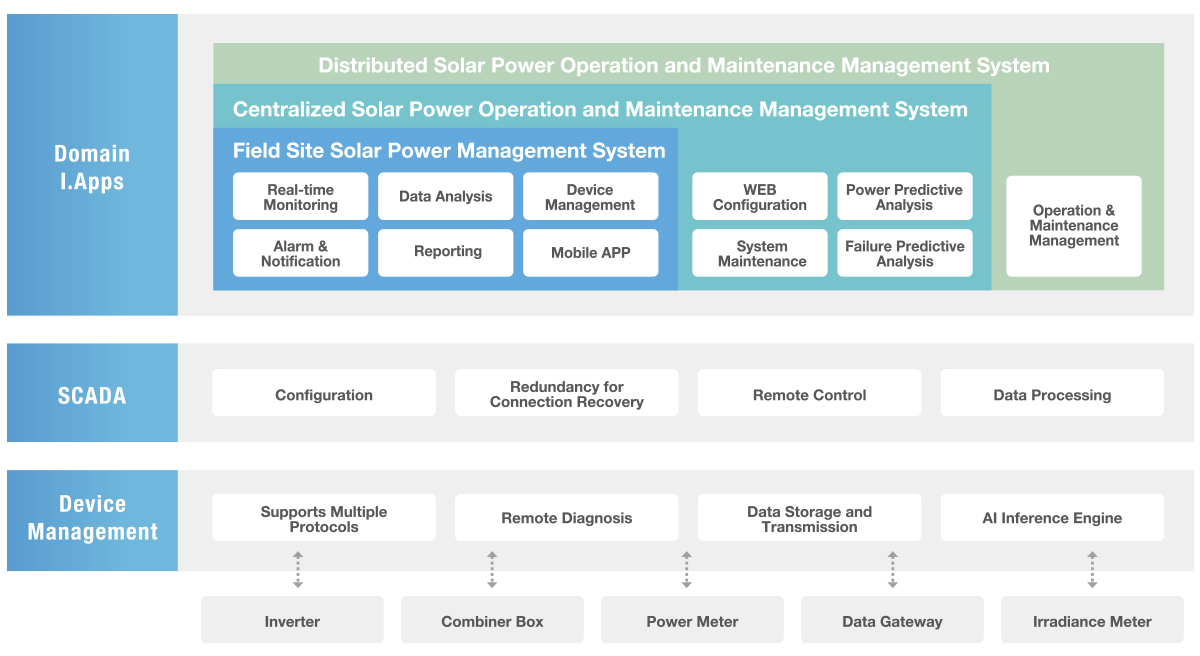Open Supports Multiple Protocols box

click(x=323, y=518)
